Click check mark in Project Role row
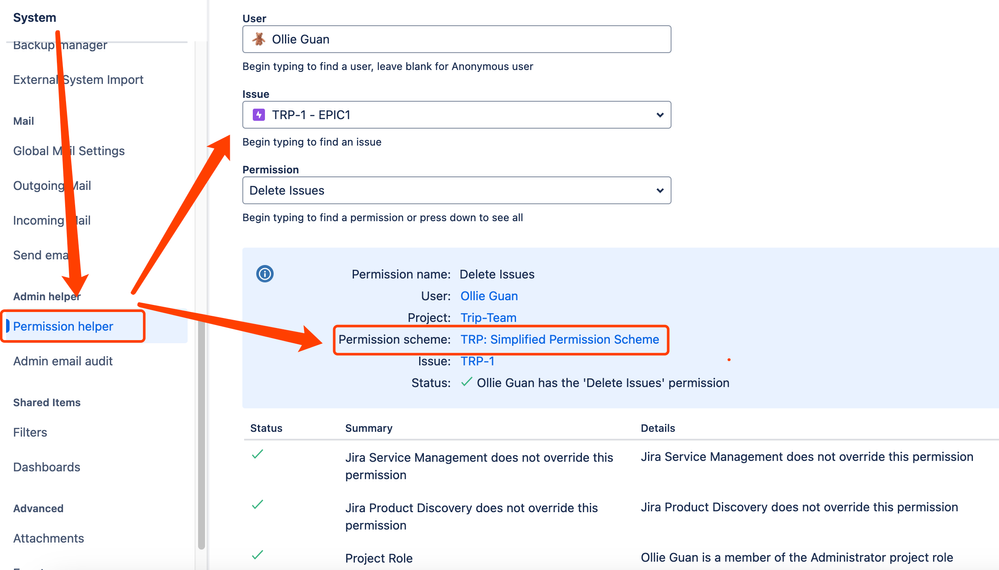Image resolution: width=999 pixels, height=570 pixels. pos(257,555)
